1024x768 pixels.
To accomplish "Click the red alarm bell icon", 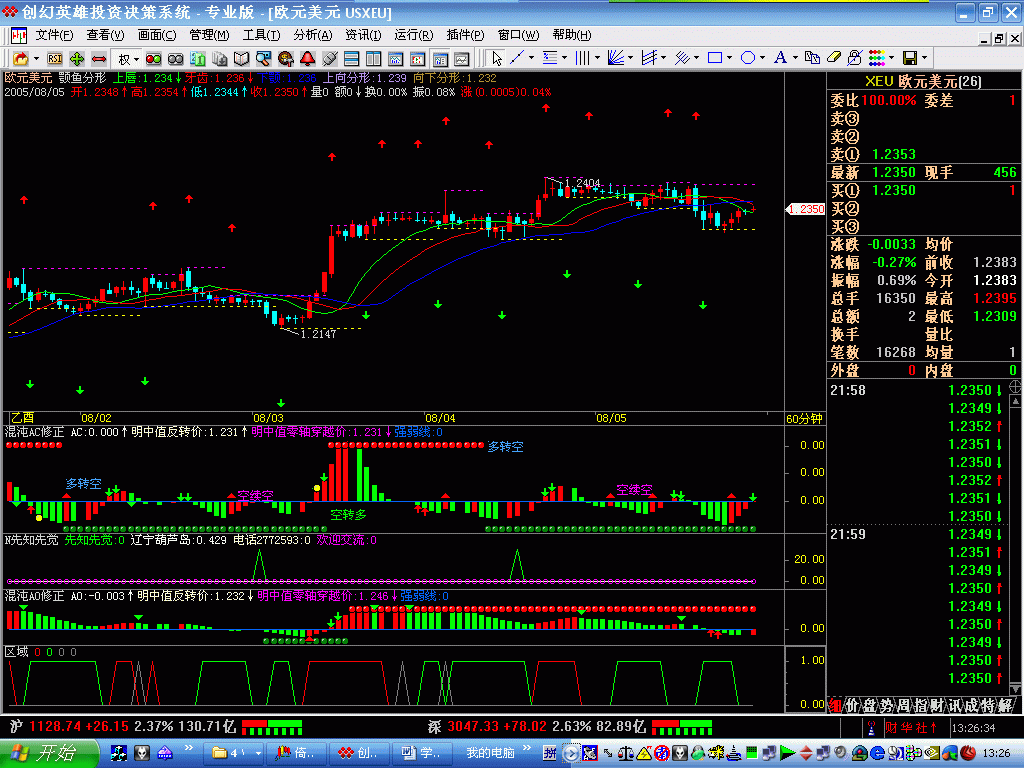I will click(308, 59).
